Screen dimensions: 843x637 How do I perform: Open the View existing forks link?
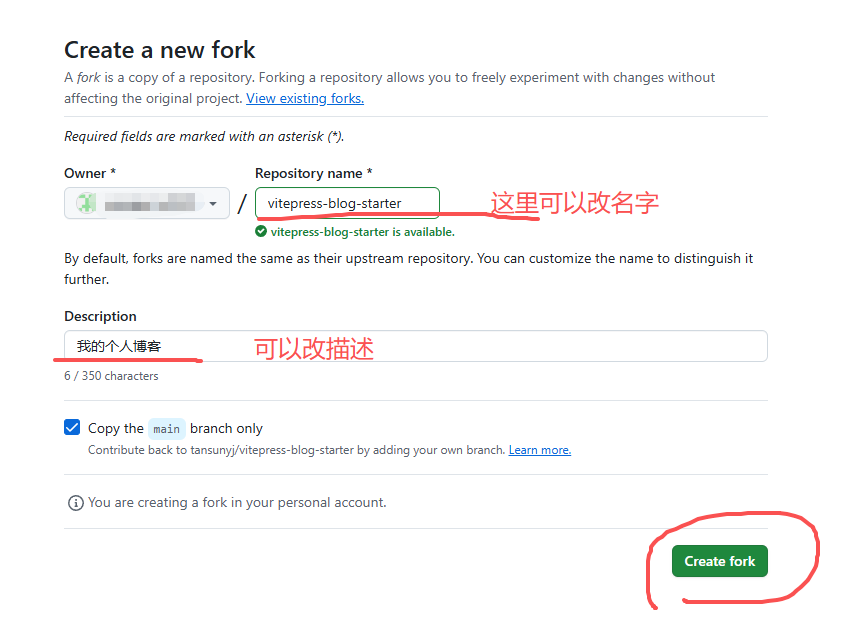pyautogui.click(x=305, y=98)
